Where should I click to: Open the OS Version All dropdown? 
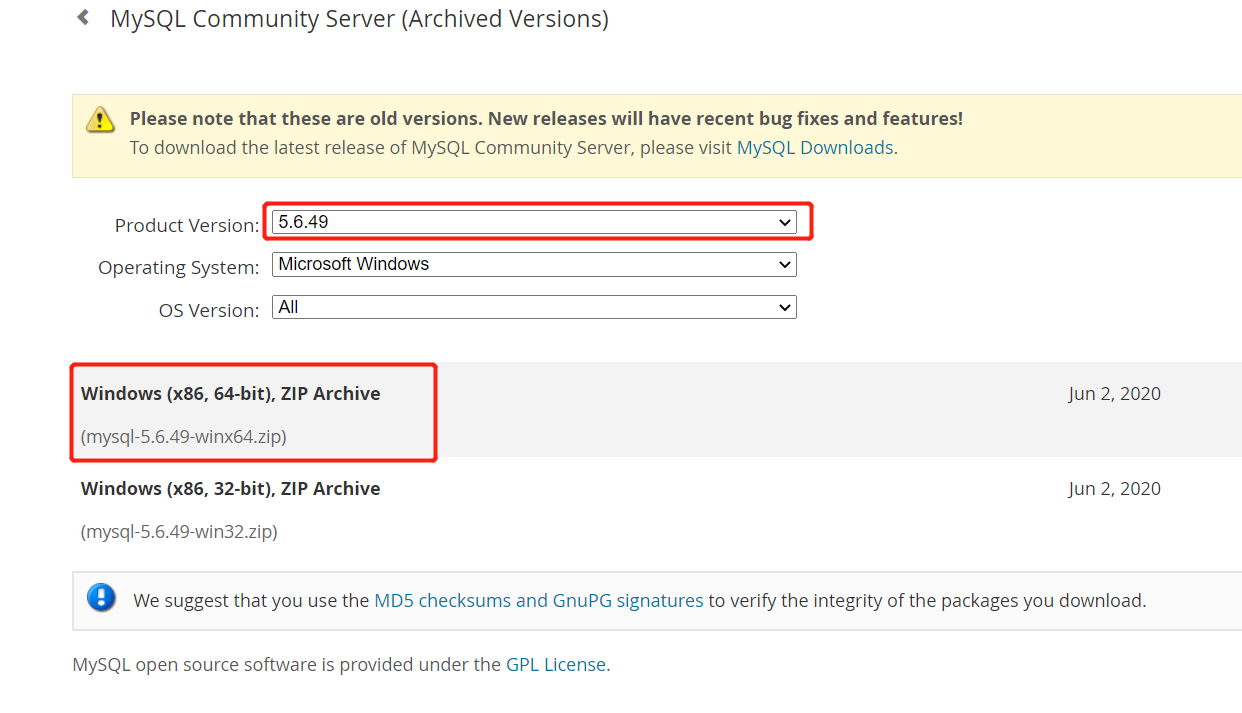[534, 307]
